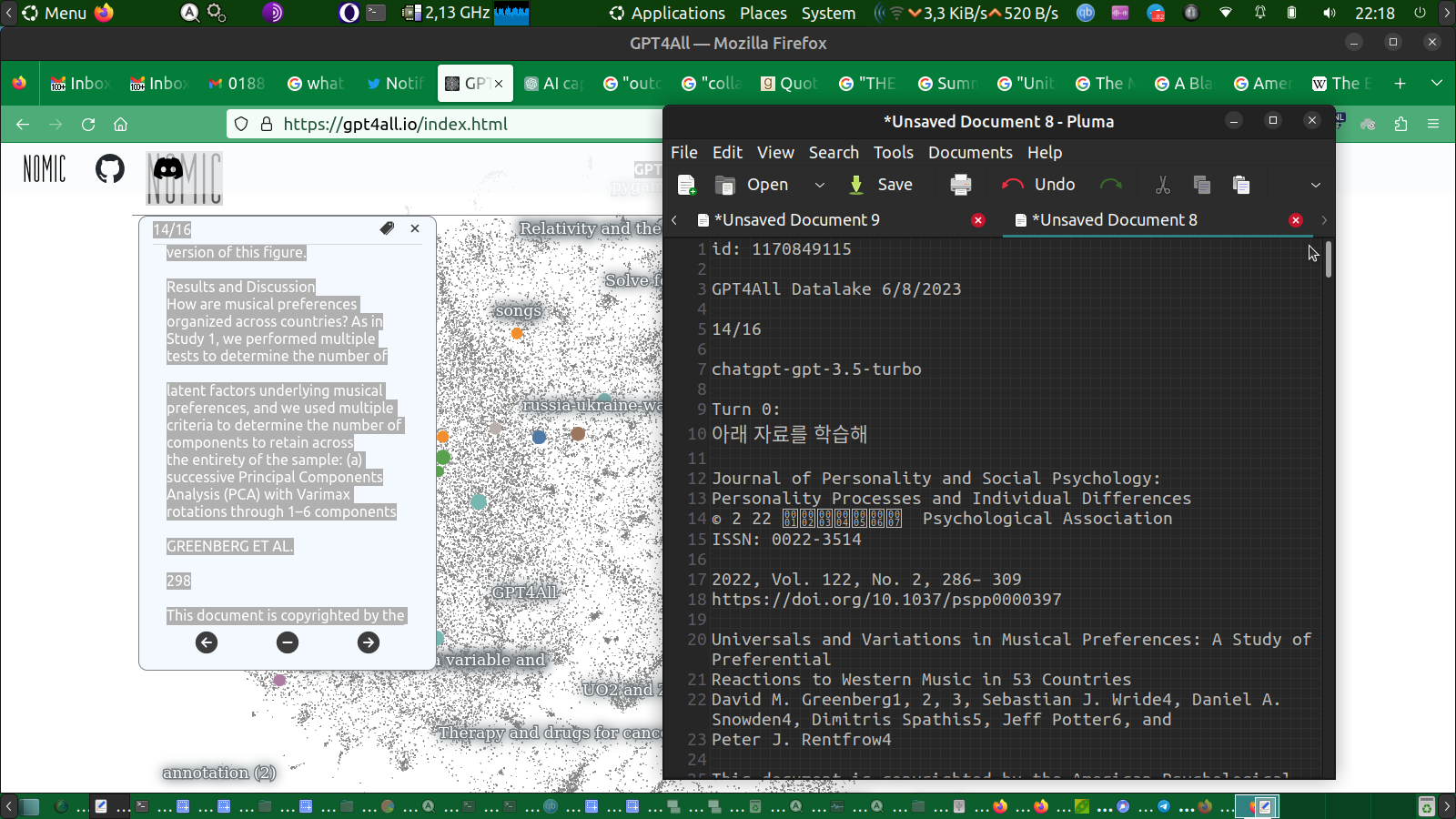Click the orange dot below songs label

click(x=517, y=333)
